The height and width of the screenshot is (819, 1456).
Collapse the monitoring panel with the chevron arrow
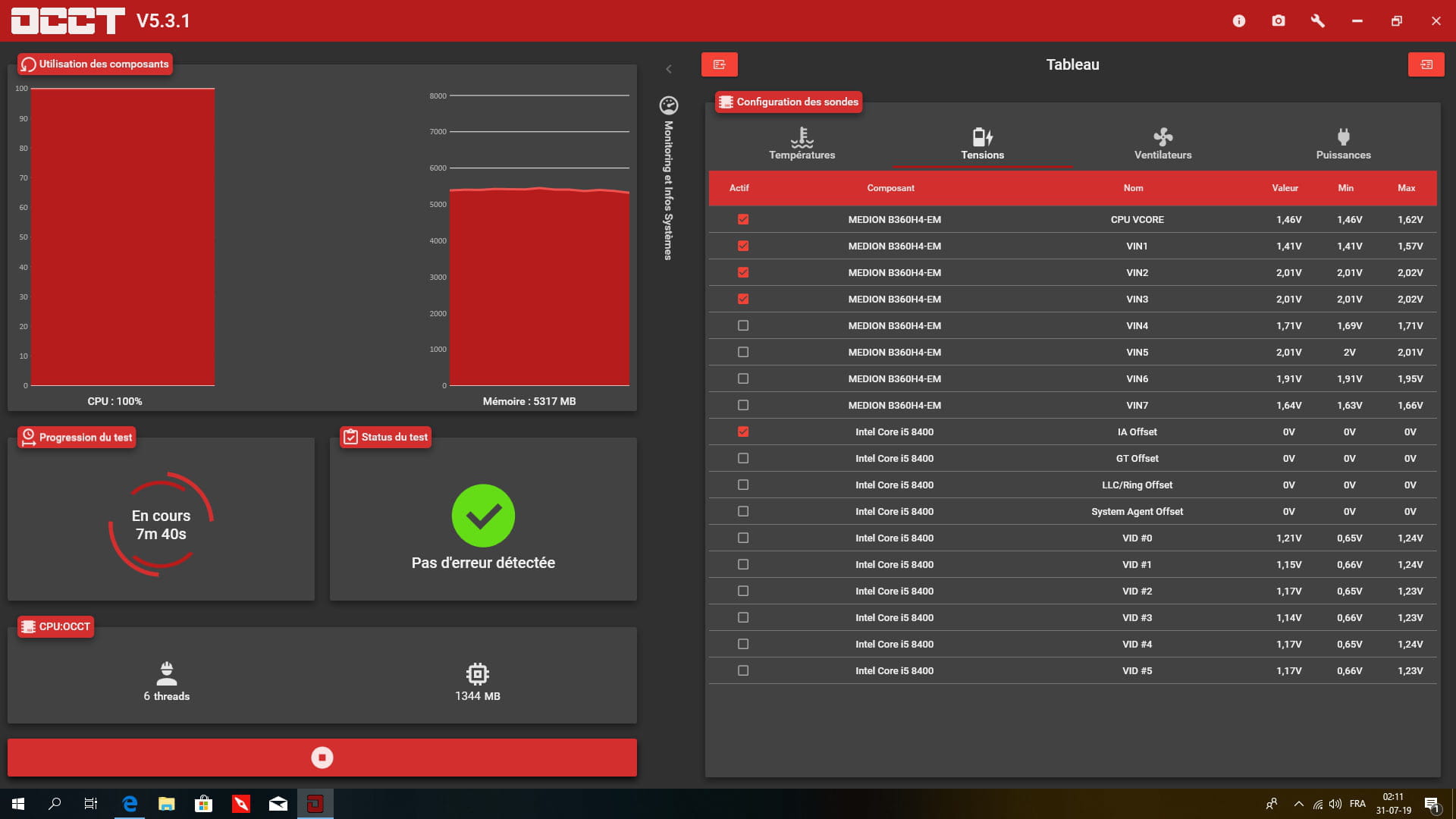(x=669, y=69)
